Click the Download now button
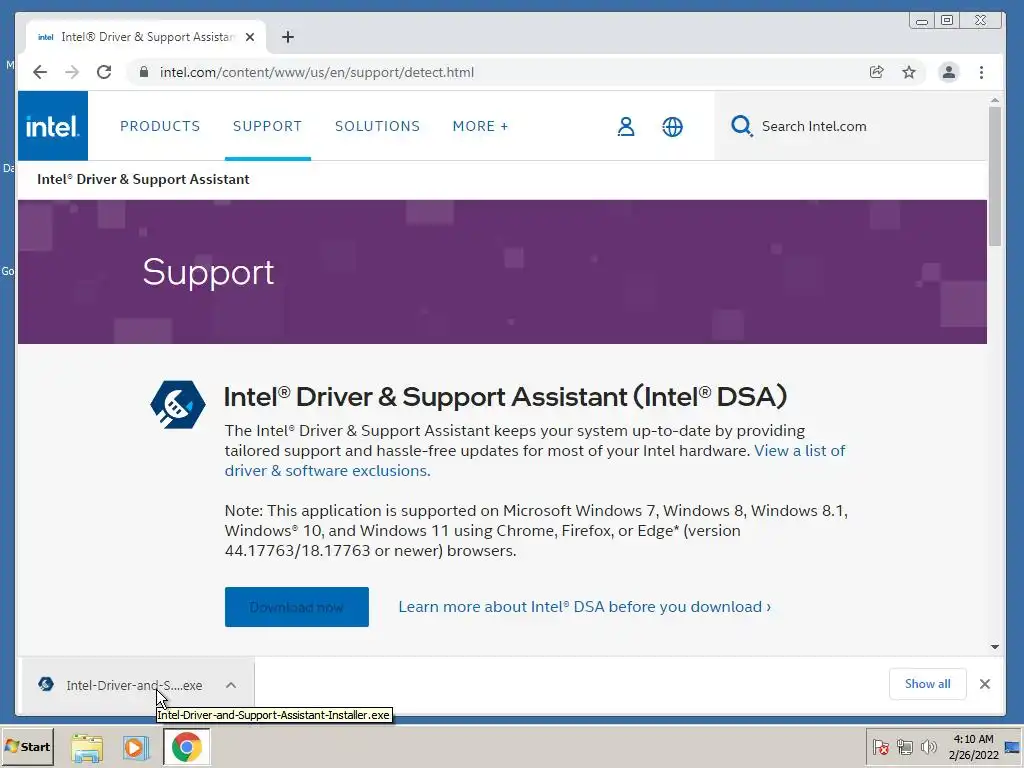Image resolution: width=1024 pixels, height=768 pixels. [296, 607]
